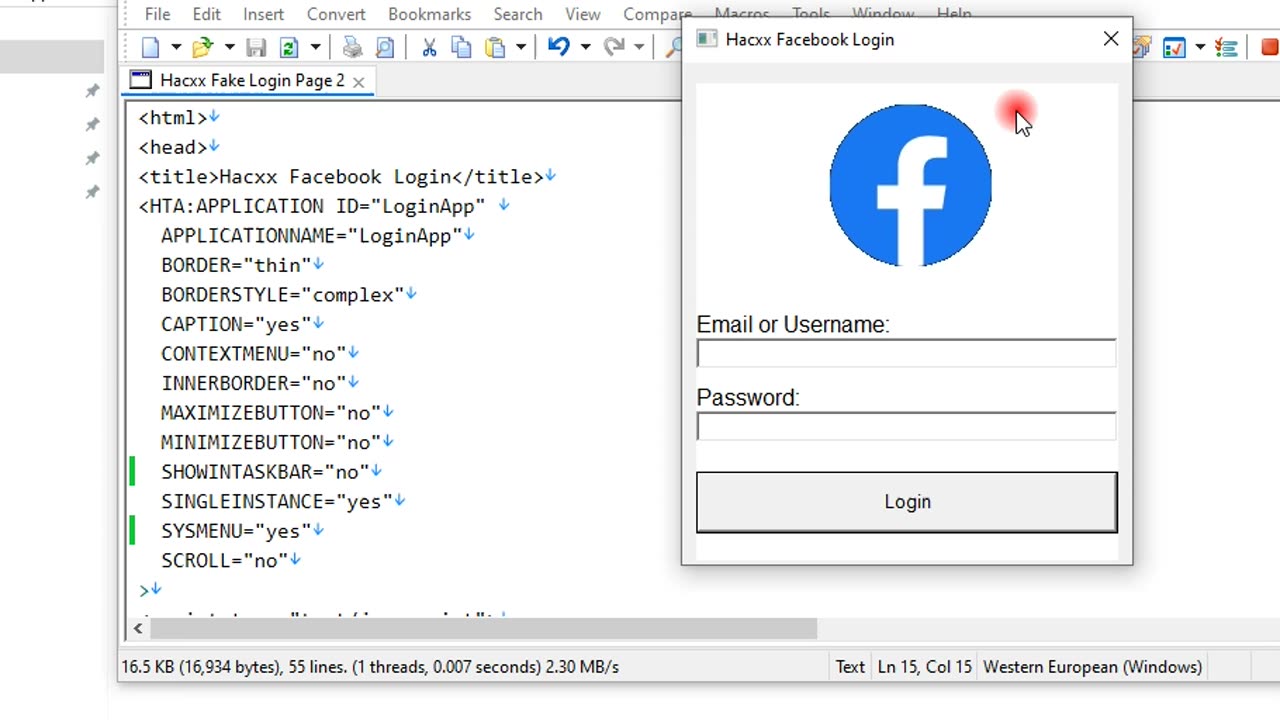This screenshot has width=1280, height=720.
Task: Focus the Email or Username field
Action: click(906, 353)
